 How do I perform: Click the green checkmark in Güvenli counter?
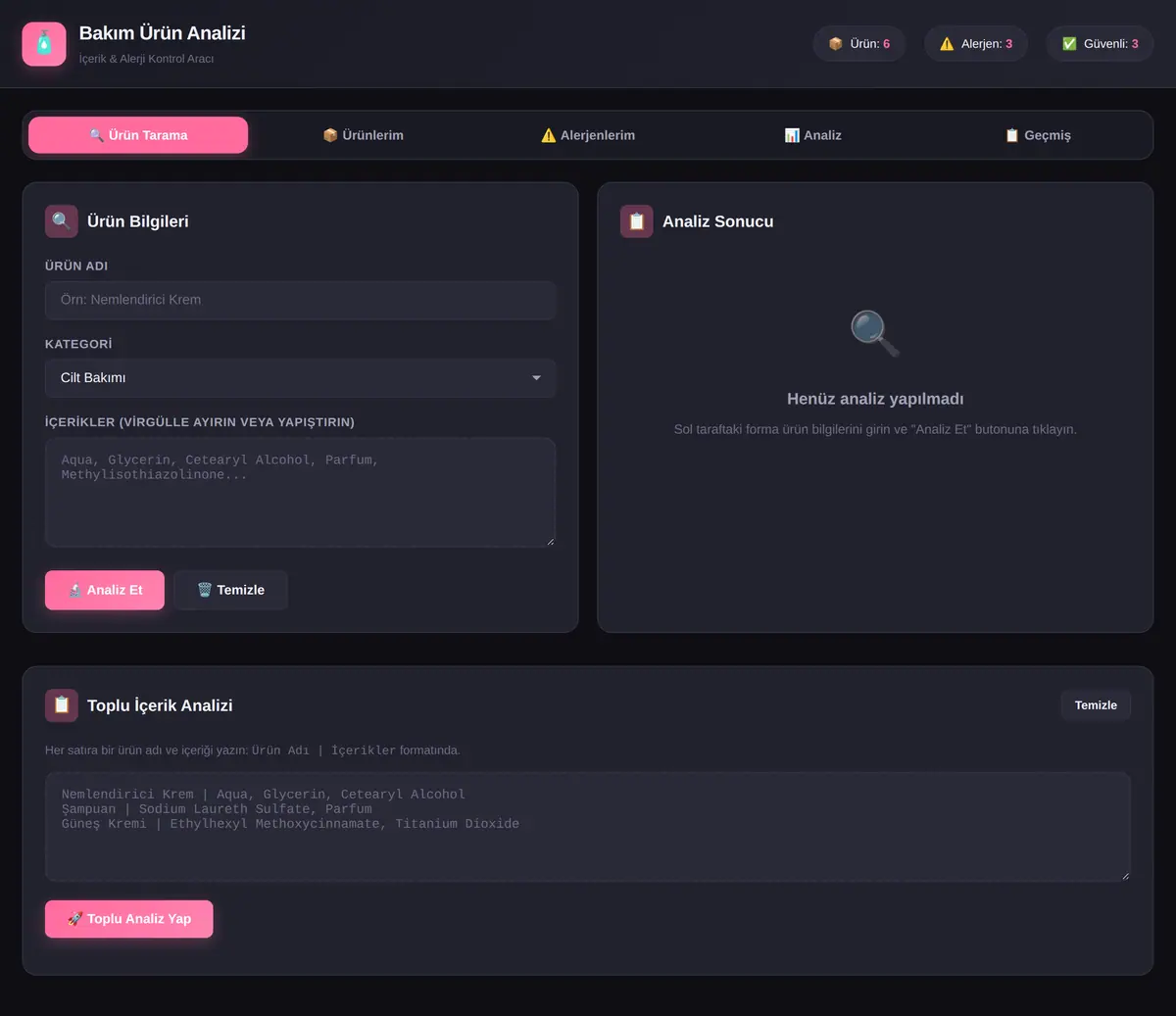[x=1069, y=44]
